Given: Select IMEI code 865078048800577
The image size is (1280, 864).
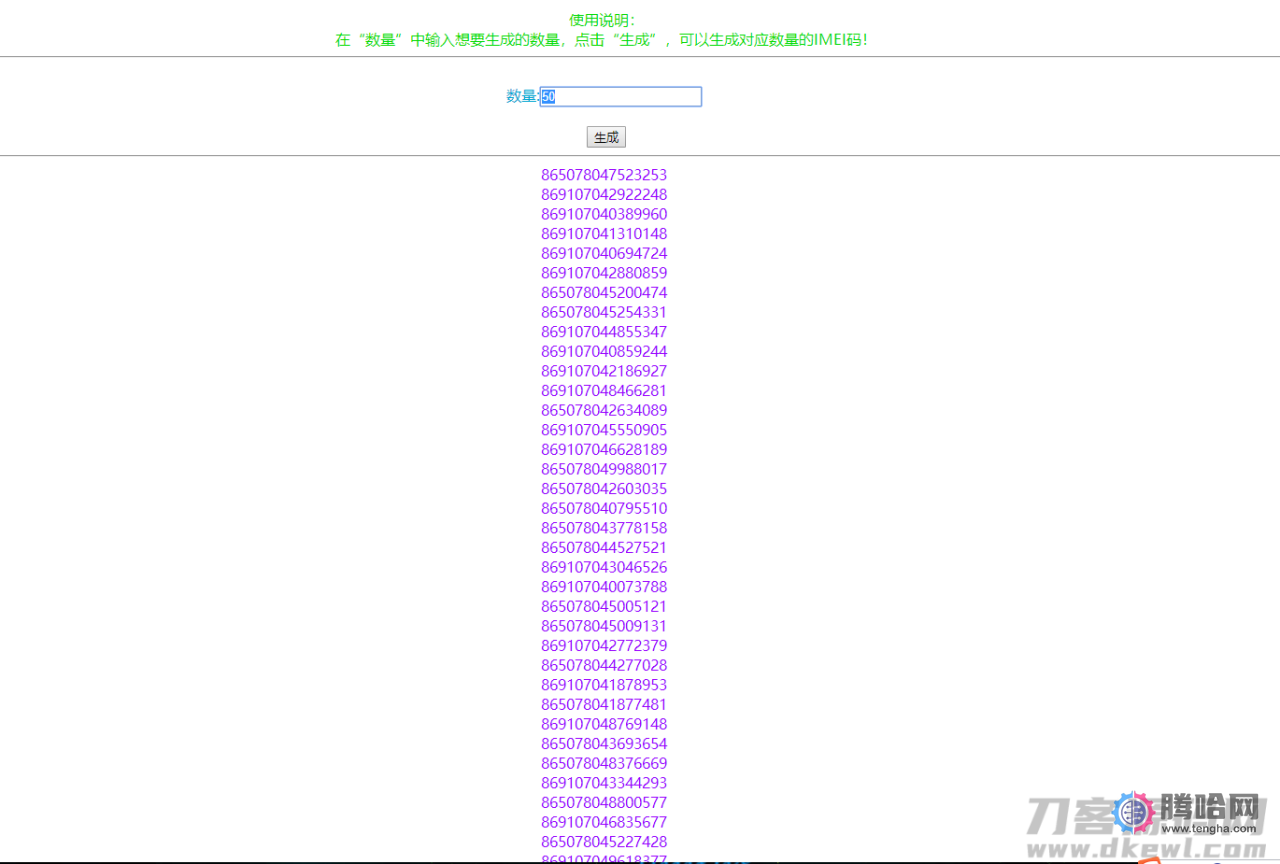Looking at the screenshot, I should (604, 802).
